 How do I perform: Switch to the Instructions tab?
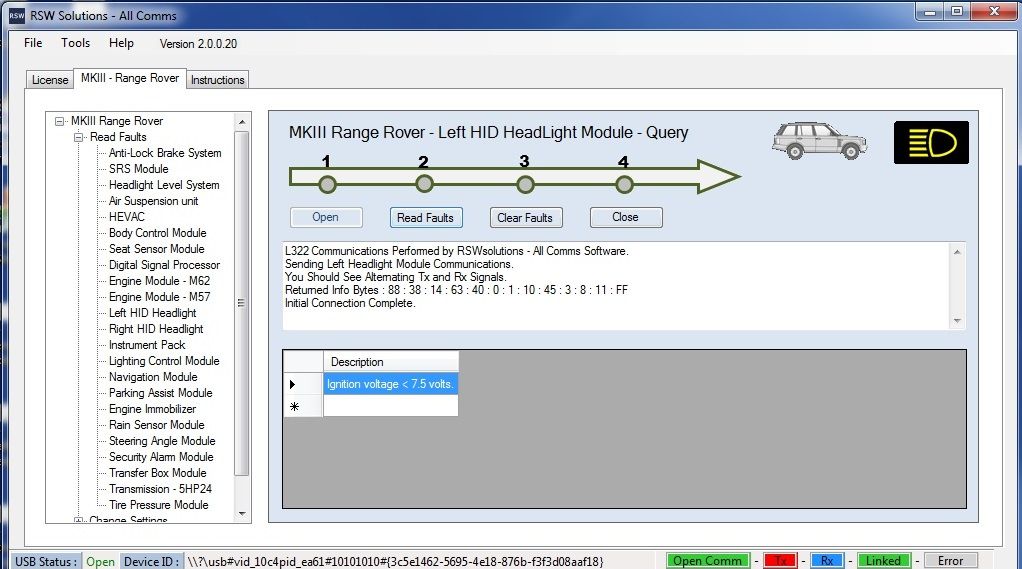coord(218,80)
